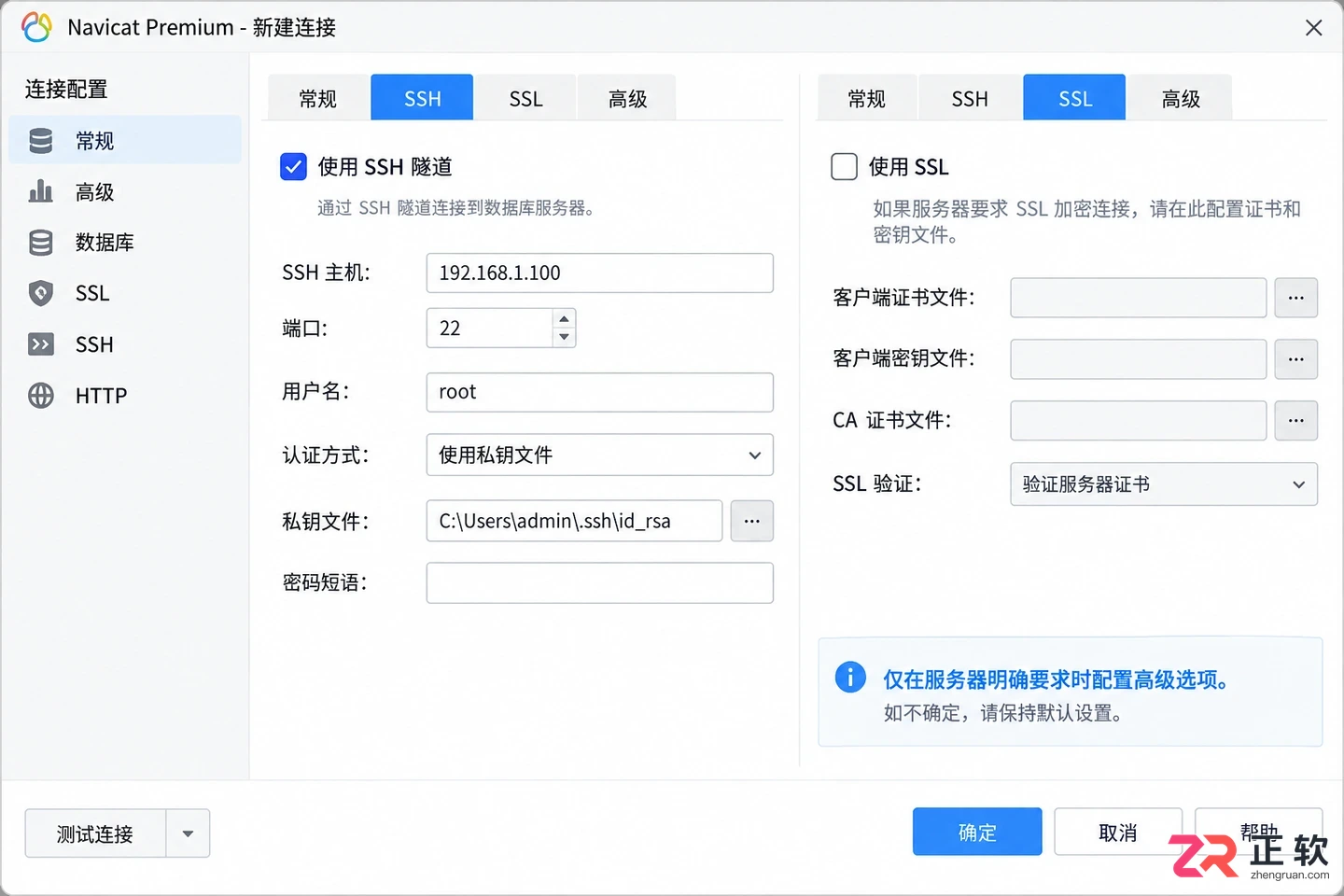Click the 确定 button
The image size is (1344, 896).
[977, 832]
